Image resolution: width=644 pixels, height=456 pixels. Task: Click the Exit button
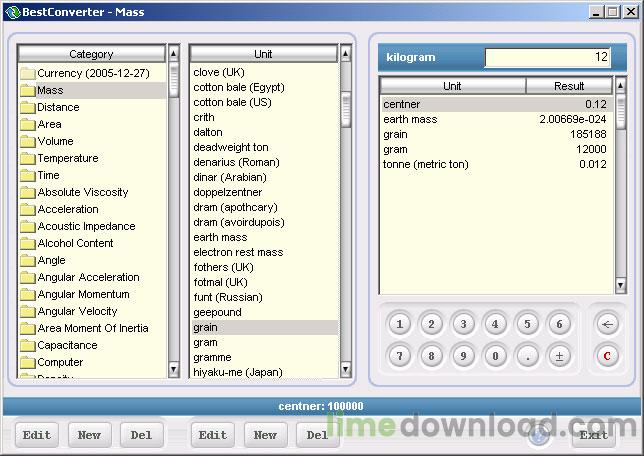593,435
